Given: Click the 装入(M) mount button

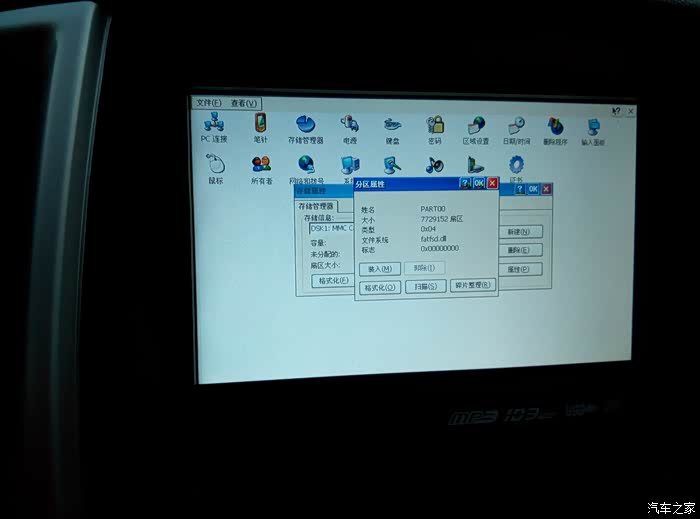Looking at the screenshot, I should pyautogui.click(x=380, y=269).
